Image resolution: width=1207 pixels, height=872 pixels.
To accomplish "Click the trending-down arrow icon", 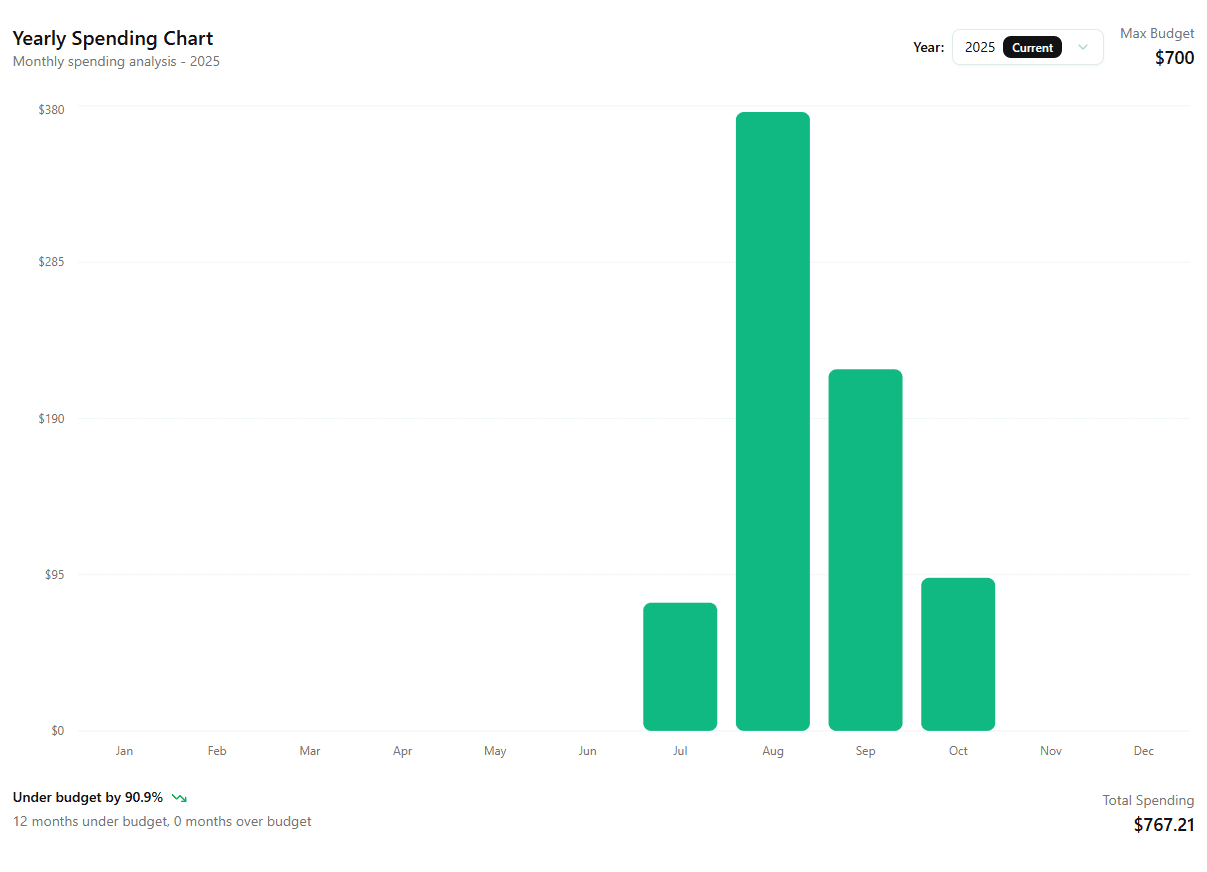I will point(180,798).
